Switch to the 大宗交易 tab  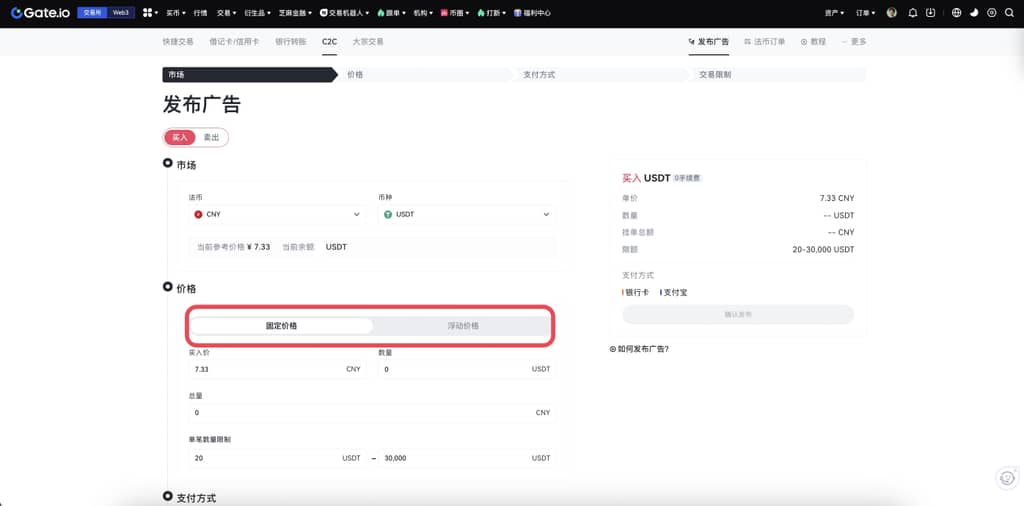[x=368, y=42]
